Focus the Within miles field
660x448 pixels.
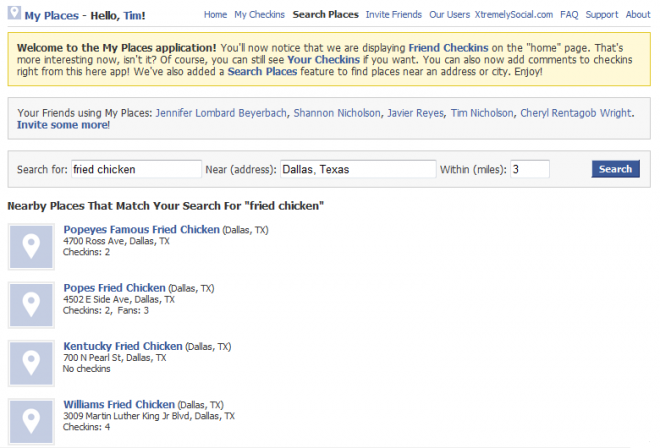coord(530,169)
